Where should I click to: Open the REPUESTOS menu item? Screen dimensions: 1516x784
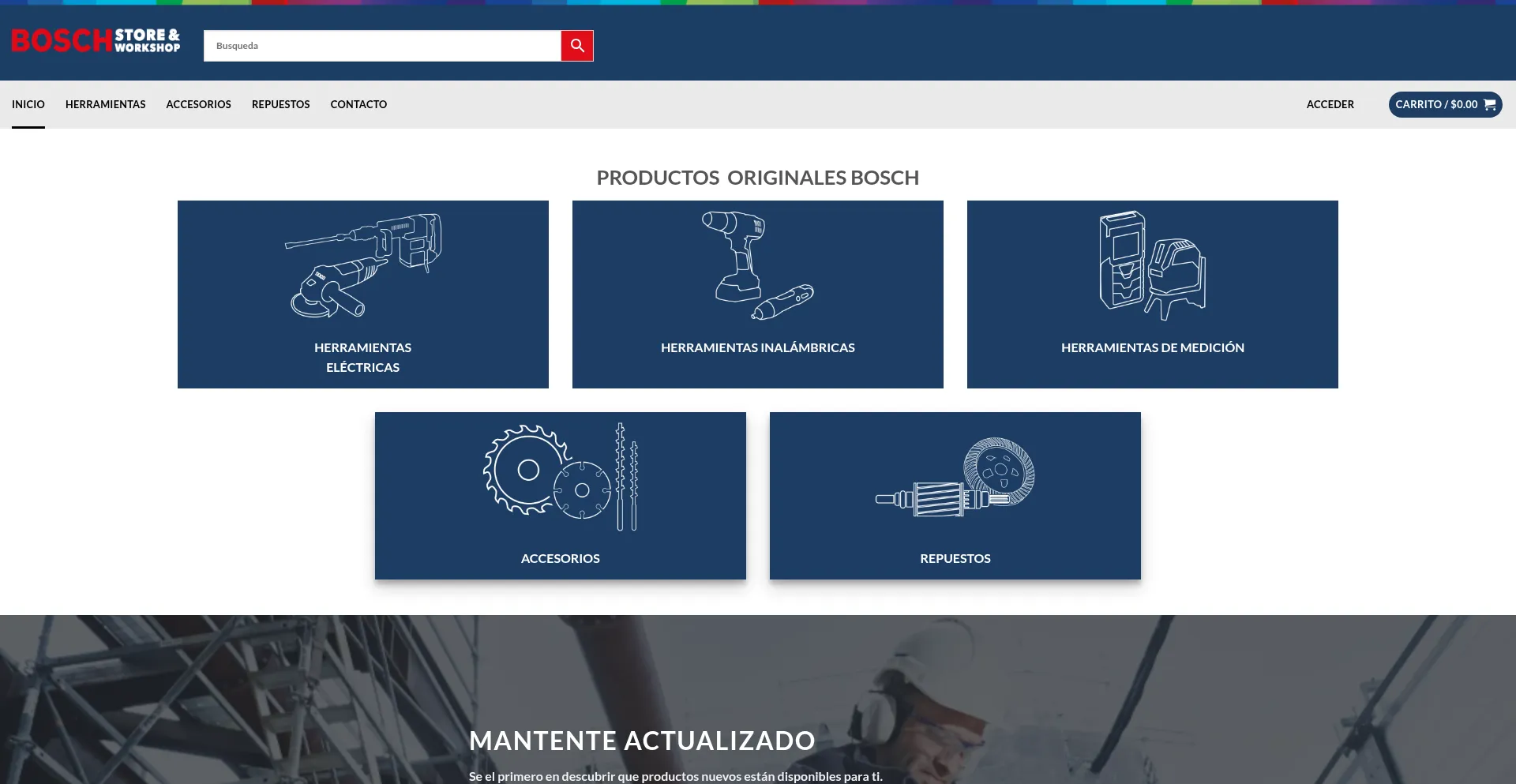(x=281, y=104)
